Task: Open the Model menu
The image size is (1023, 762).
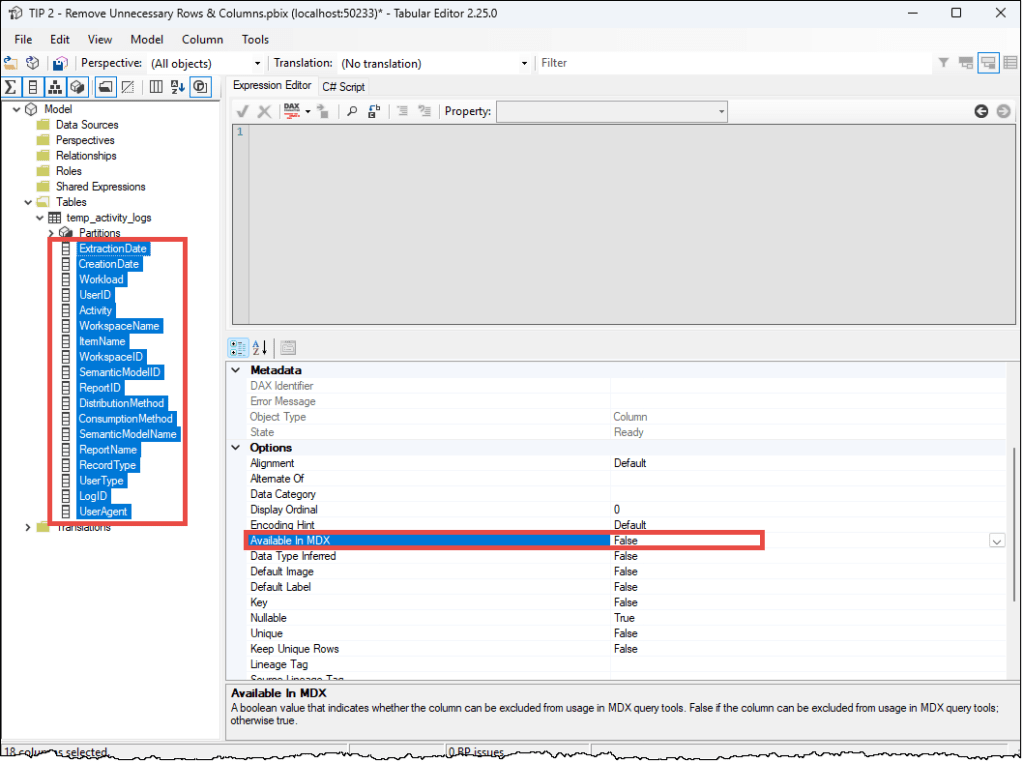Action: coord(146,39)
